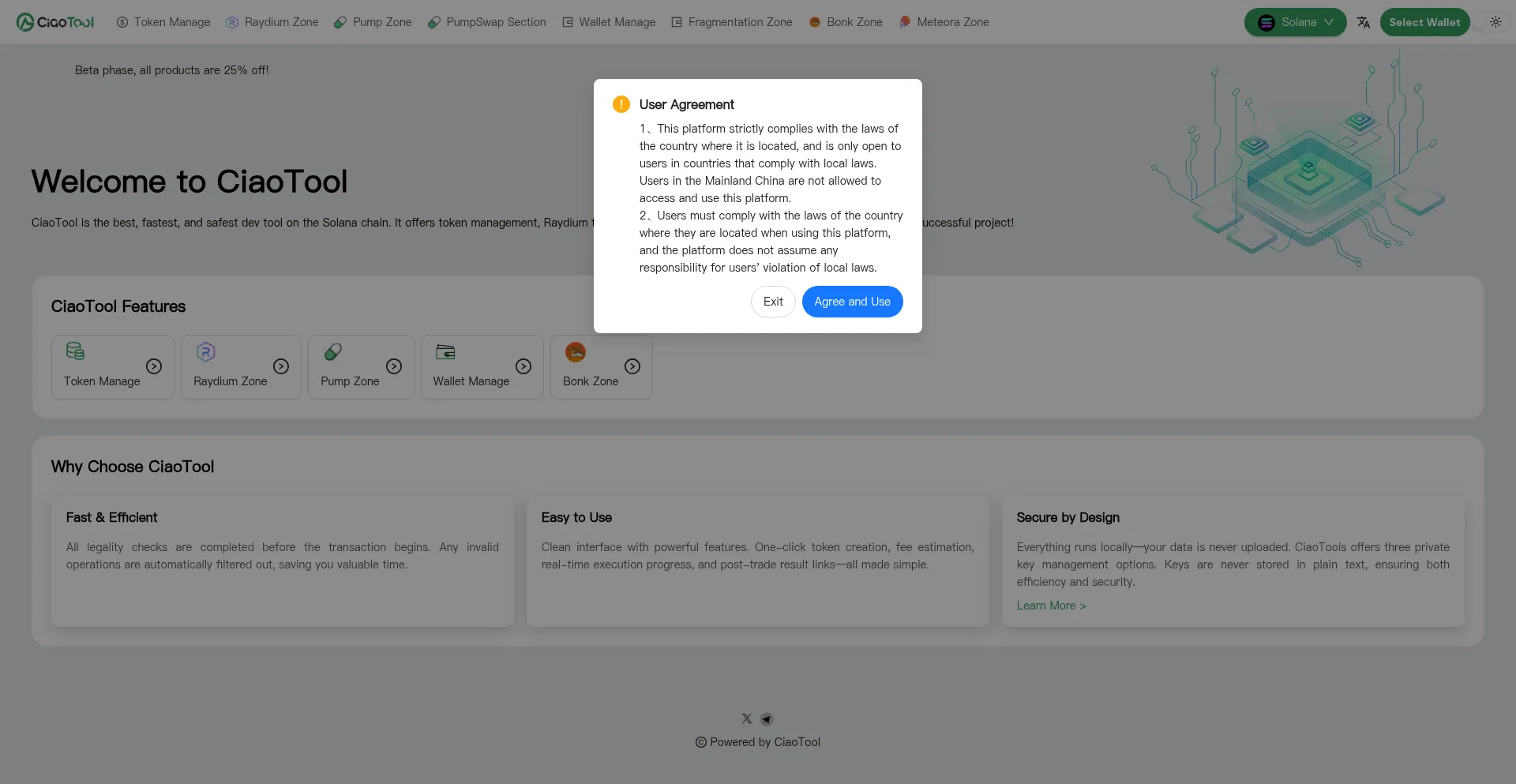Open the Telegram footer icon
Viewport: 1516px width, 784px height.
[x=767, y=718]
